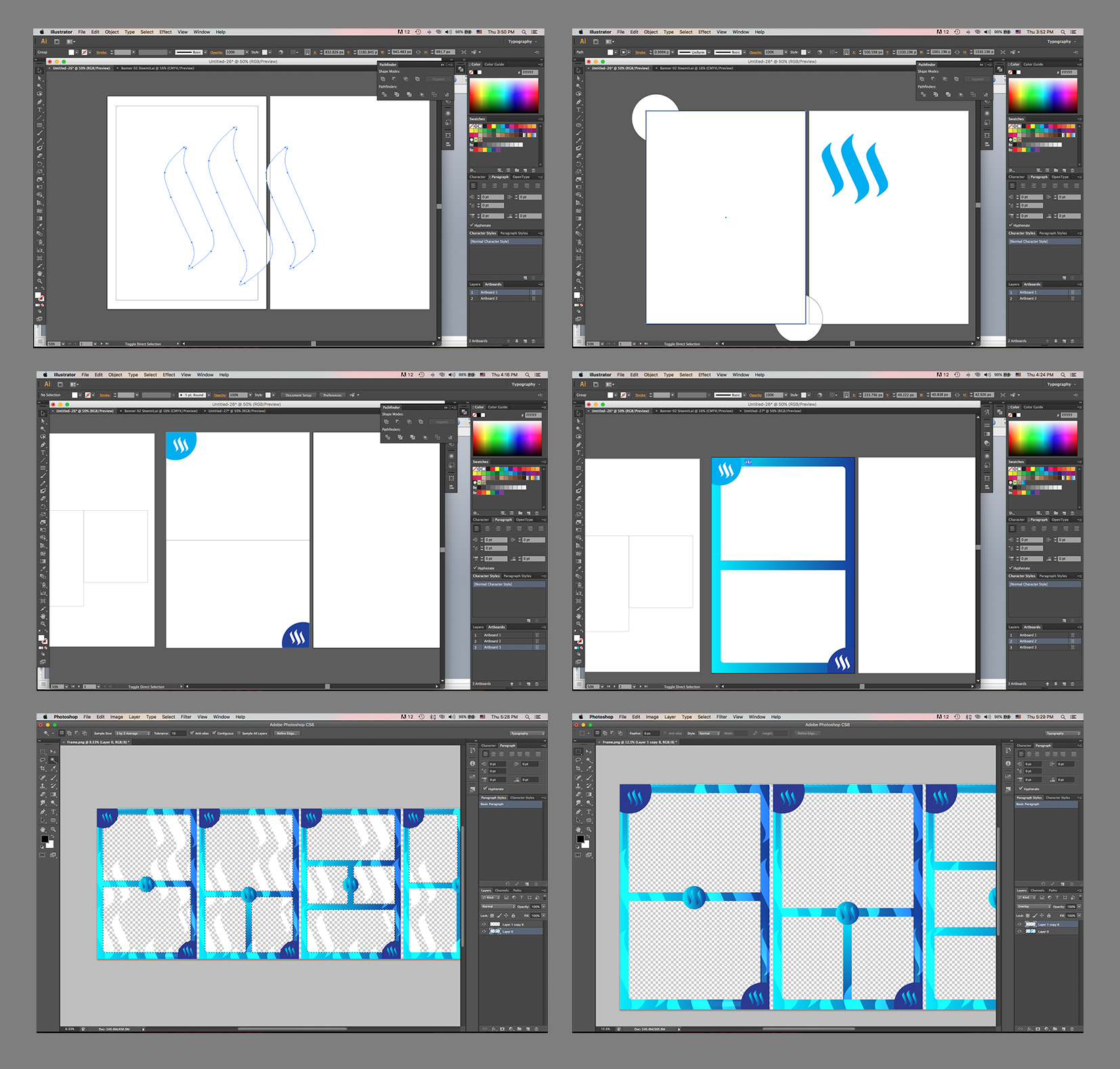1120x1069 pixels.
Task: Toggle Hyphenate checkbox in 3:52 PM Illustrator
Action: pyautogui.click(x=1011, y=225)
